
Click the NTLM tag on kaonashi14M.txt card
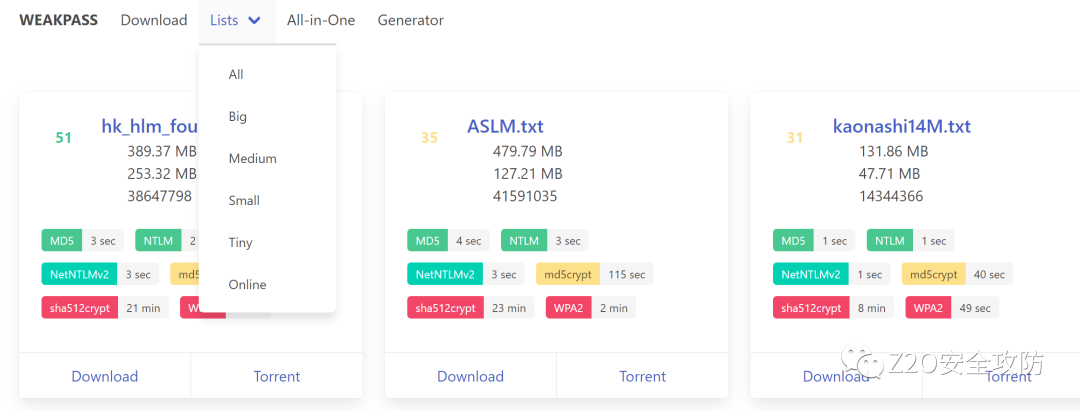(x=890, y=241)
